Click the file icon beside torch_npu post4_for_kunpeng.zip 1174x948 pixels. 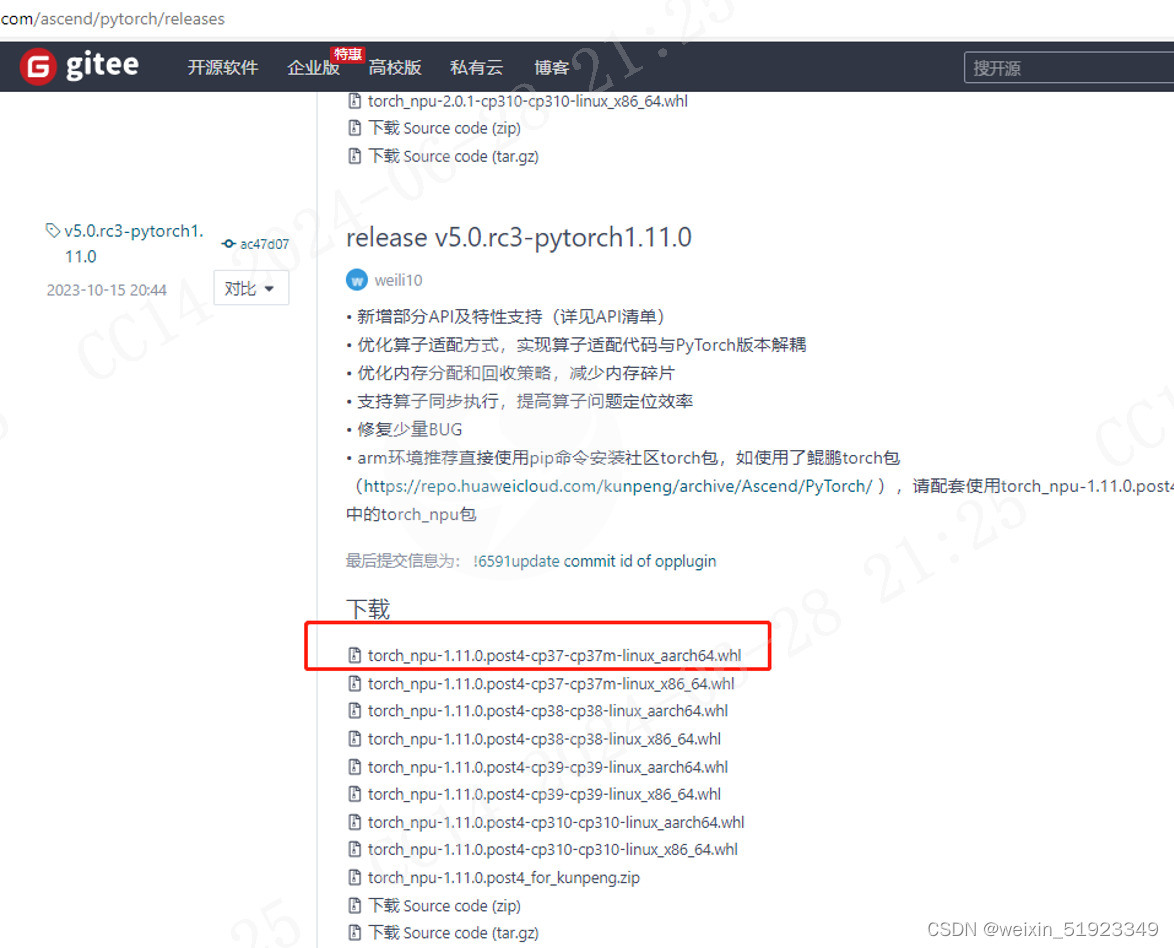pos(354,877)
